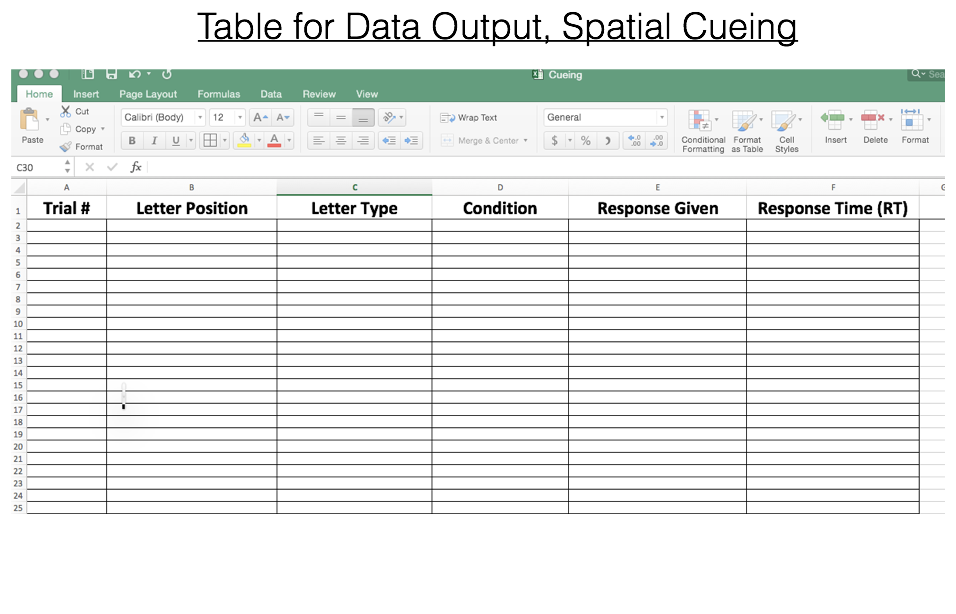Expand the Paste options arrow
The height and width of the screenshot is (614, 956).
click(x=48, y=120)
